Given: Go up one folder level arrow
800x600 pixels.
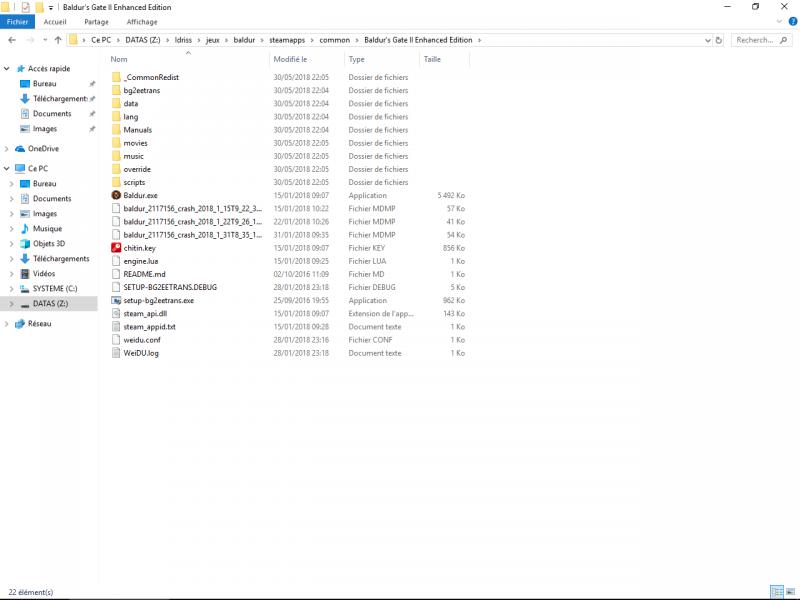Looking at the screenshot, I should 58,40.
